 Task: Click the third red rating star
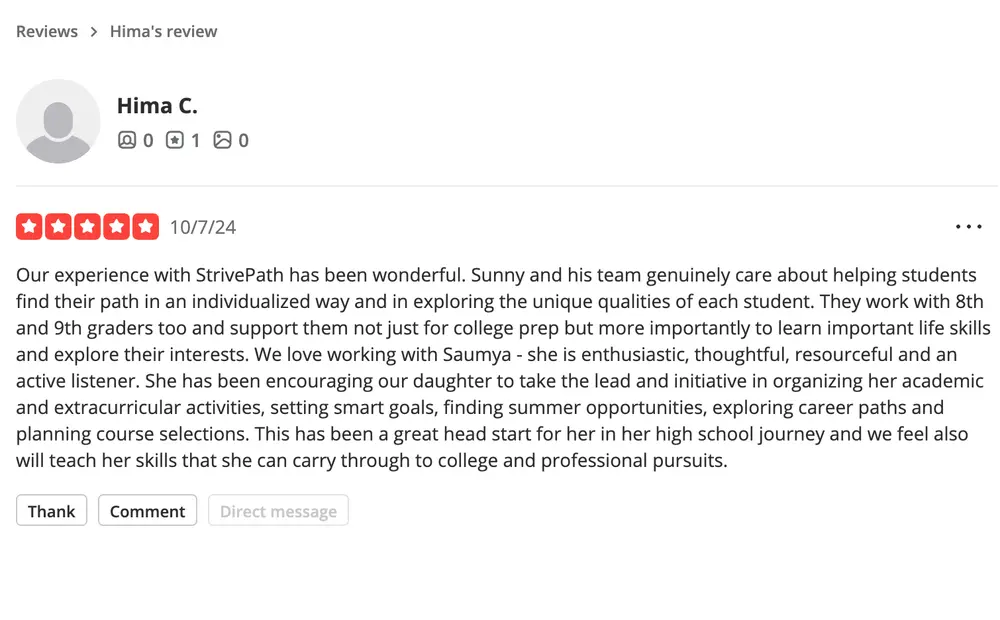pyautogui.click(x=87, y=226)
